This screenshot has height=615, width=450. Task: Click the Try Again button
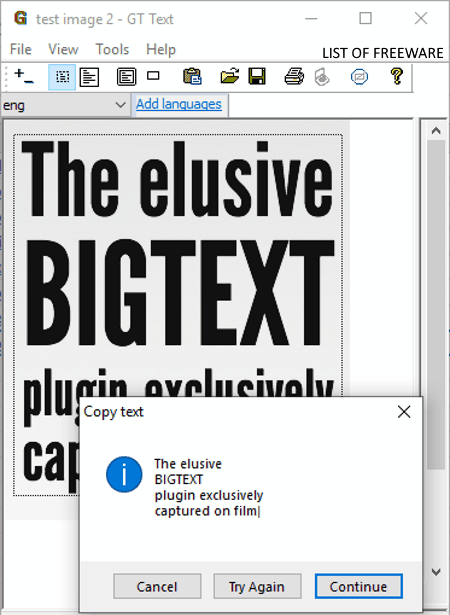257,586
